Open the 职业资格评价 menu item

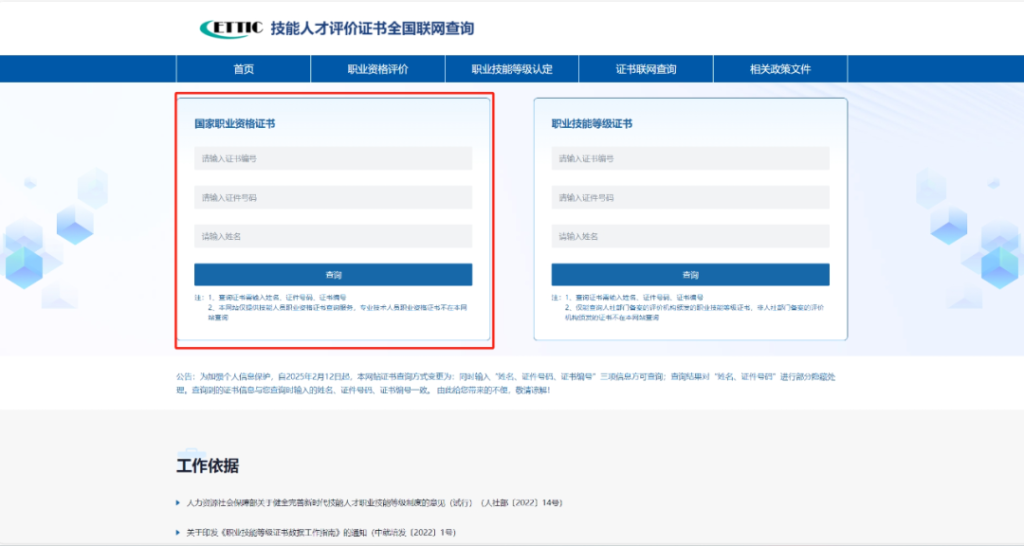378,69
